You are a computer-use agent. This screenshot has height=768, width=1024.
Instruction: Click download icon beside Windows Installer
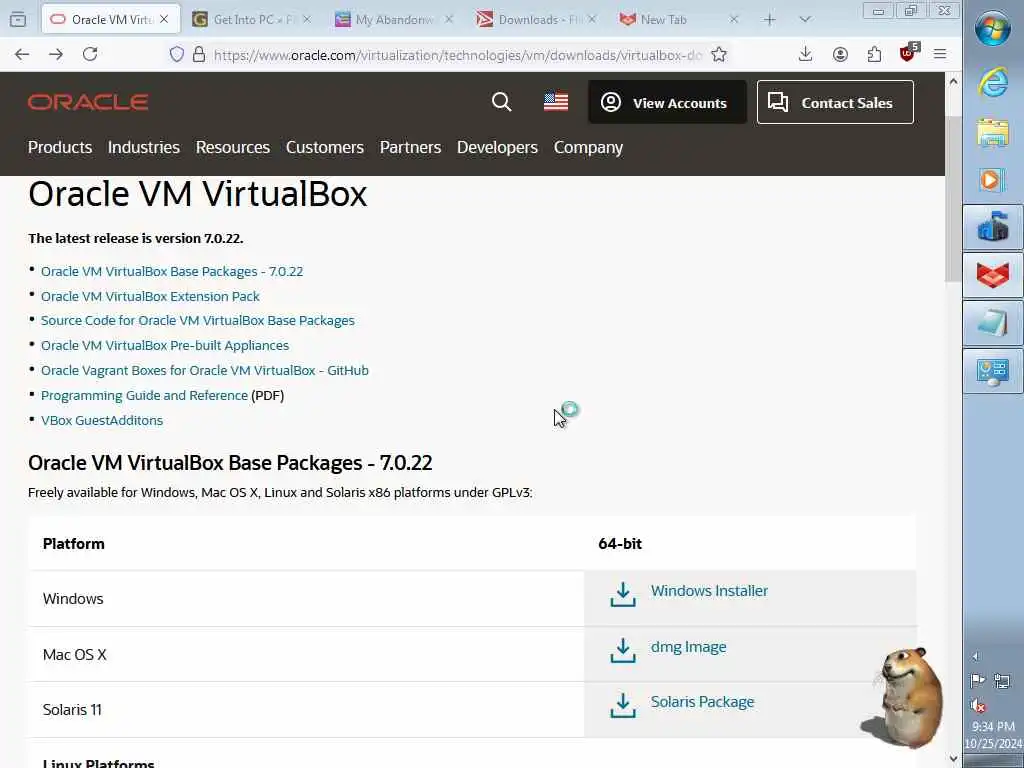pos(623,594)
